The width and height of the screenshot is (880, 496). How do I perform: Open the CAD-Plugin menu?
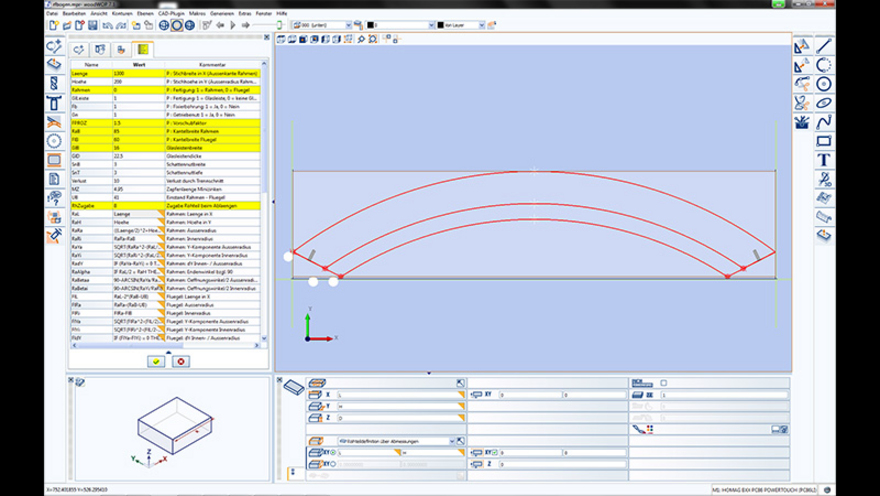pyautogui.click(x=171, y=13)
